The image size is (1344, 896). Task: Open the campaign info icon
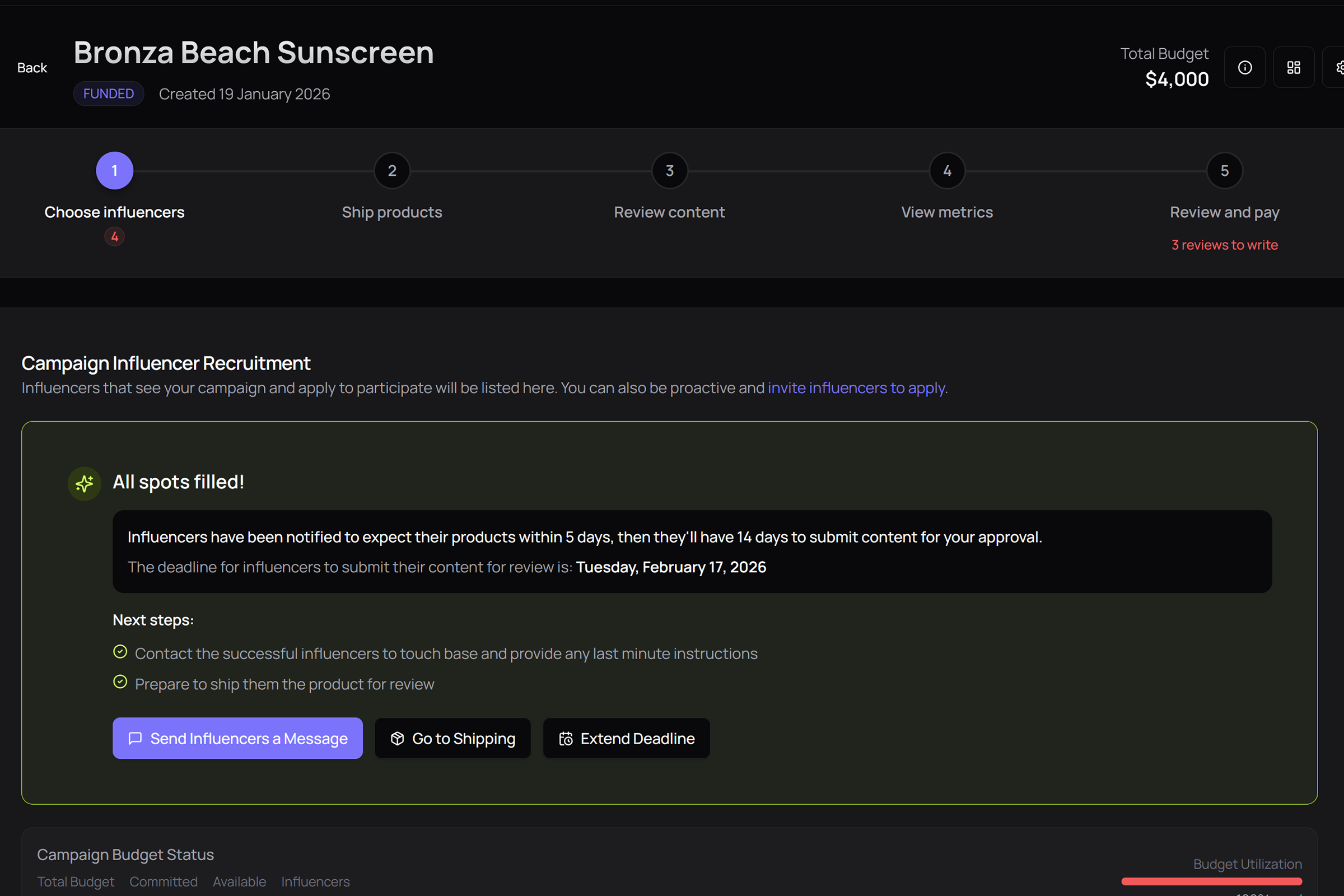pyautogui.click(x=1244, y=67)
